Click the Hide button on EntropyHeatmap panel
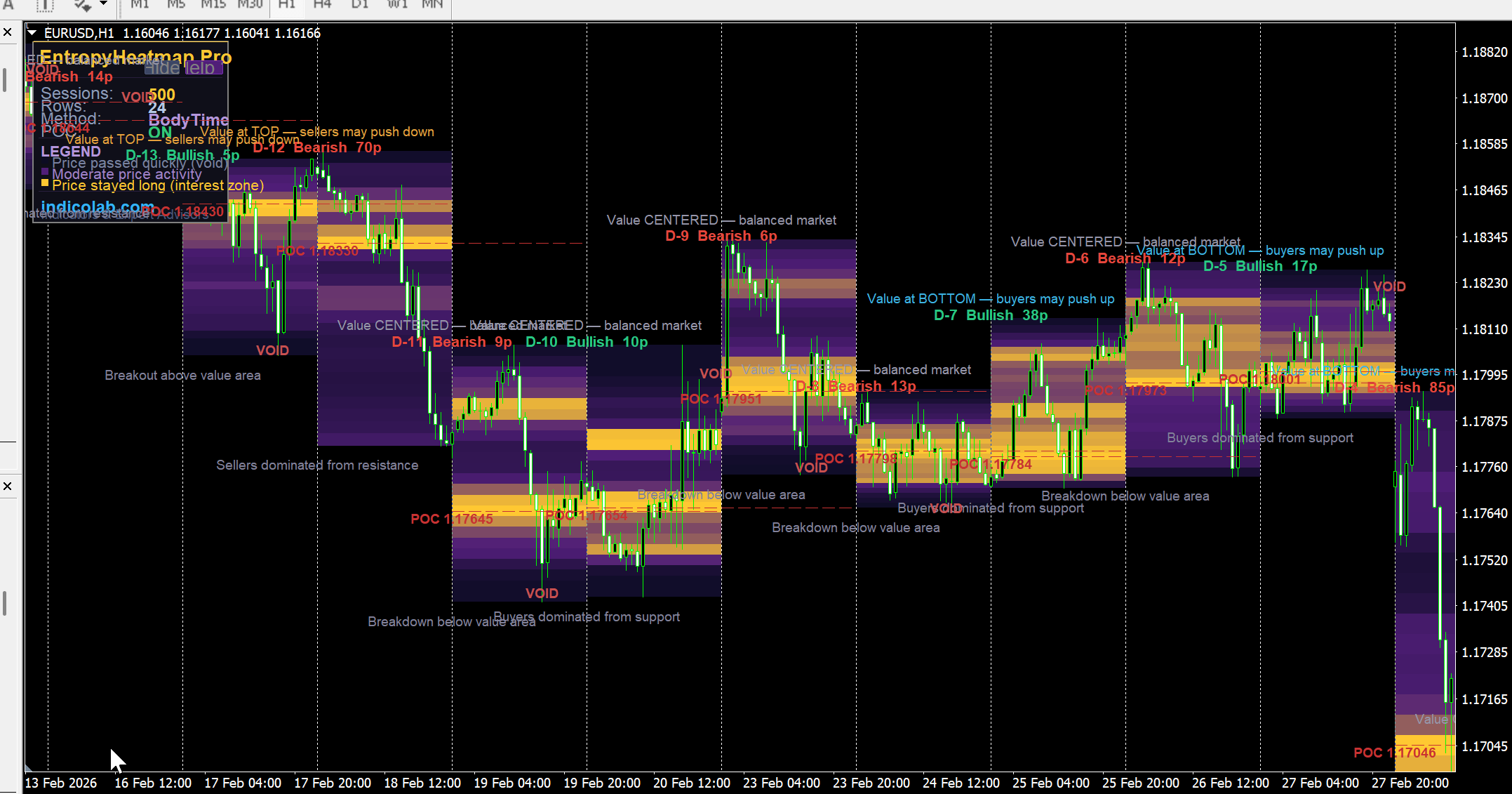The height and width of the screenshot is (794, 1512). (x=162, y=68)
